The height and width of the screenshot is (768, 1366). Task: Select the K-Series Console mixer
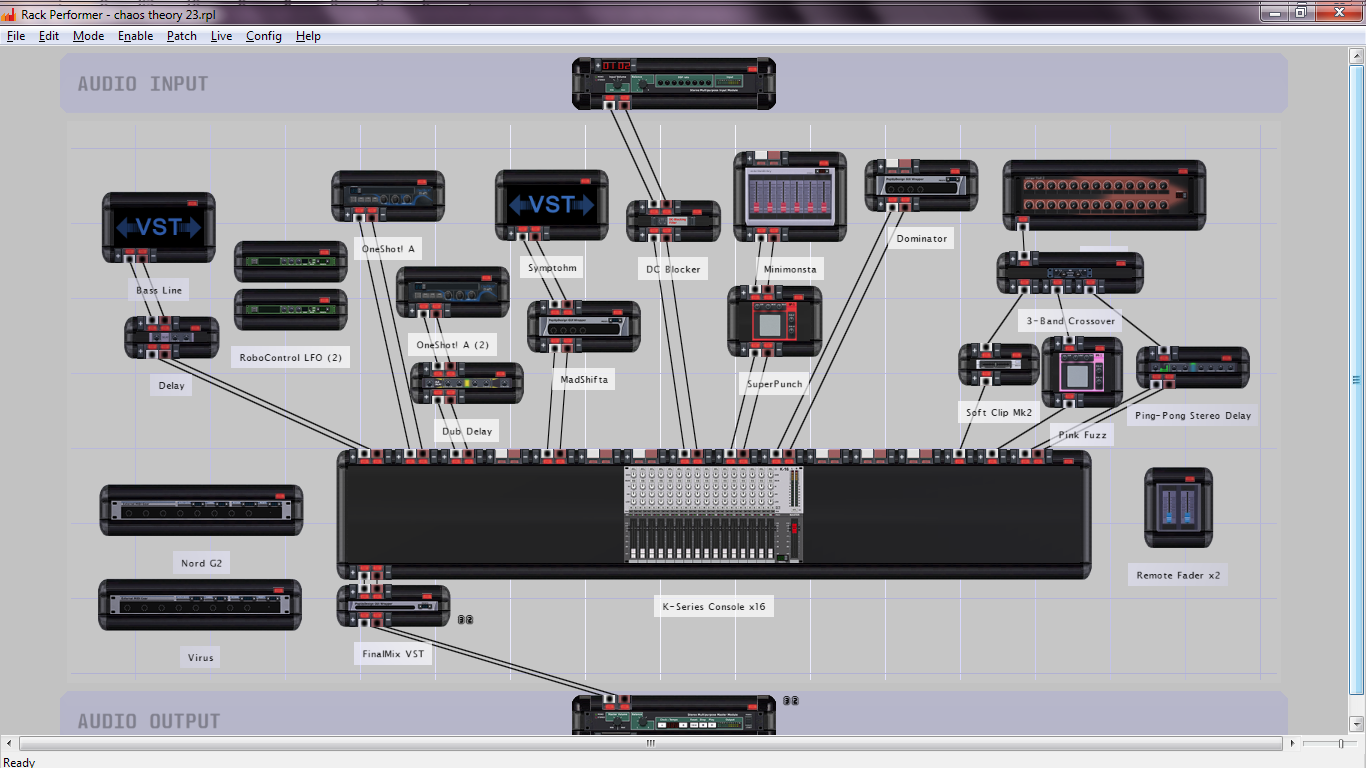coord(714,514)
